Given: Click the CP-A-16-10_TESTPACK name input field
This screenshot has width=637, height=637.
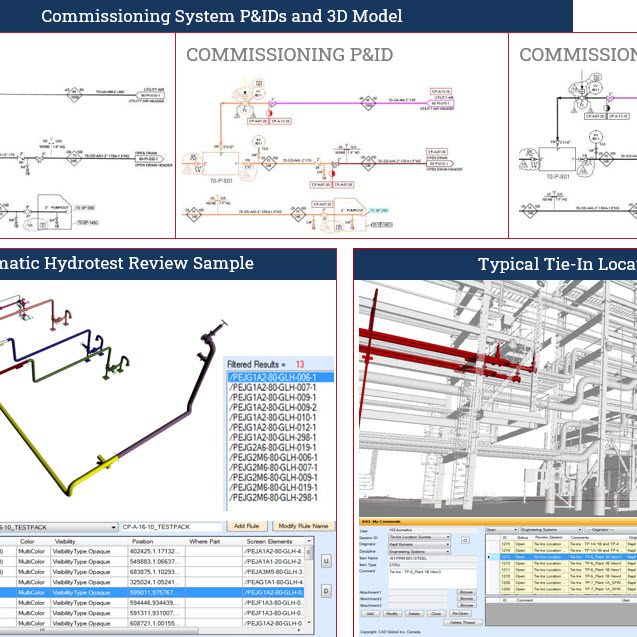Looking at the screenshot, I should click(172, 527).
